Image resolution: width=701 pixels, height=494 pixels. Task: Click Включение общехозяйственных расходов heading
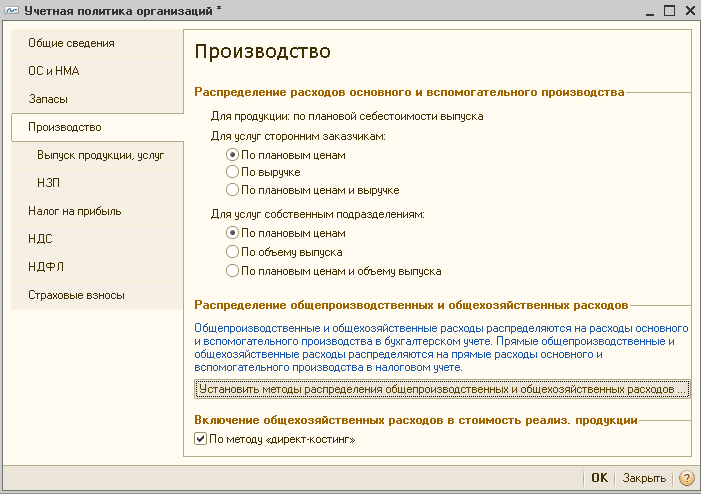pos(416,420)
